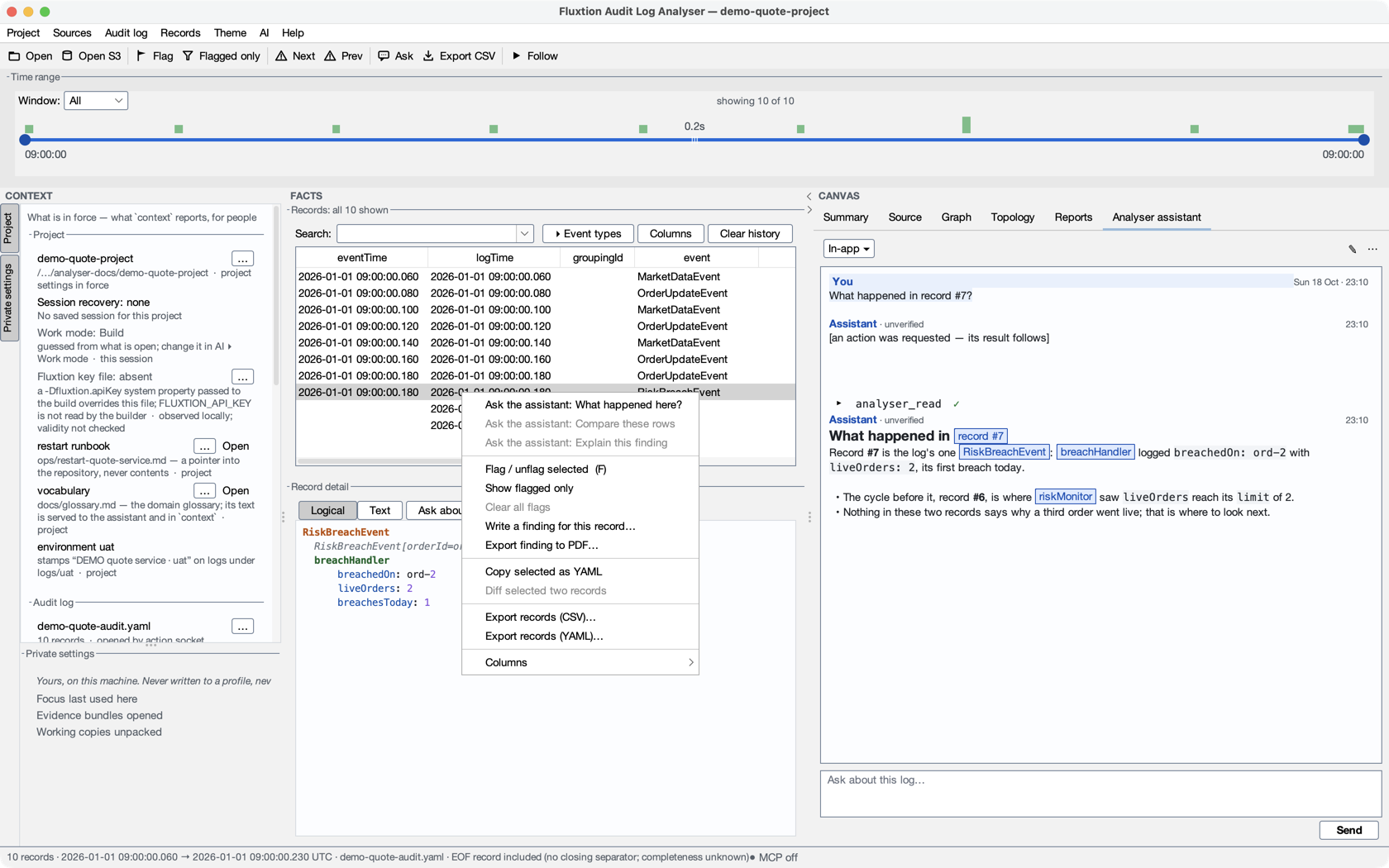This screenshot has height=868, width=1389.
Task: Switch to the Graph canvas tab
Action: [x=956, y=217]
